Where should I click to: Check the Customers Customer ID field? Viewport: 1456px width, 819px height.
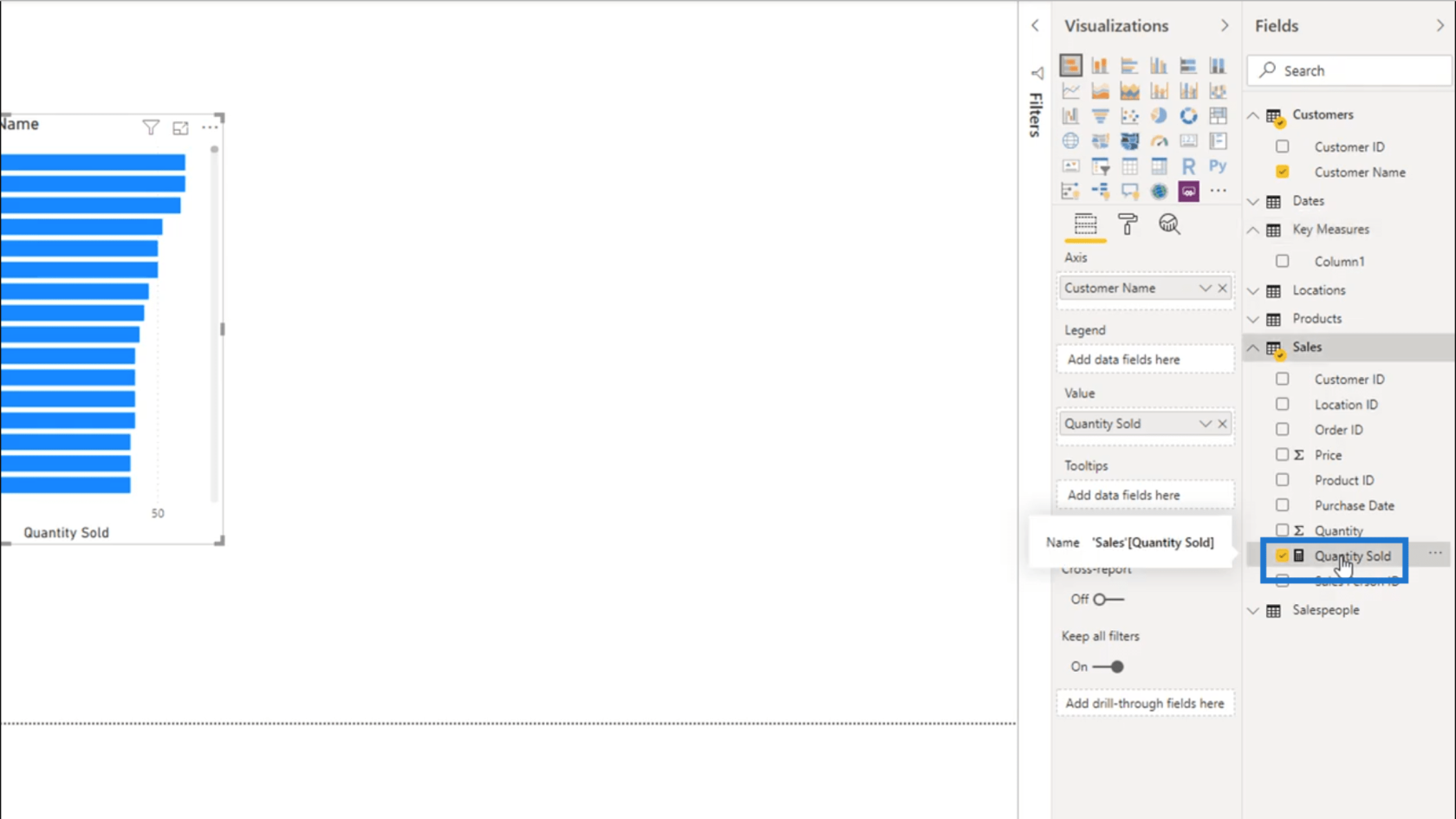click(1282, 146)
